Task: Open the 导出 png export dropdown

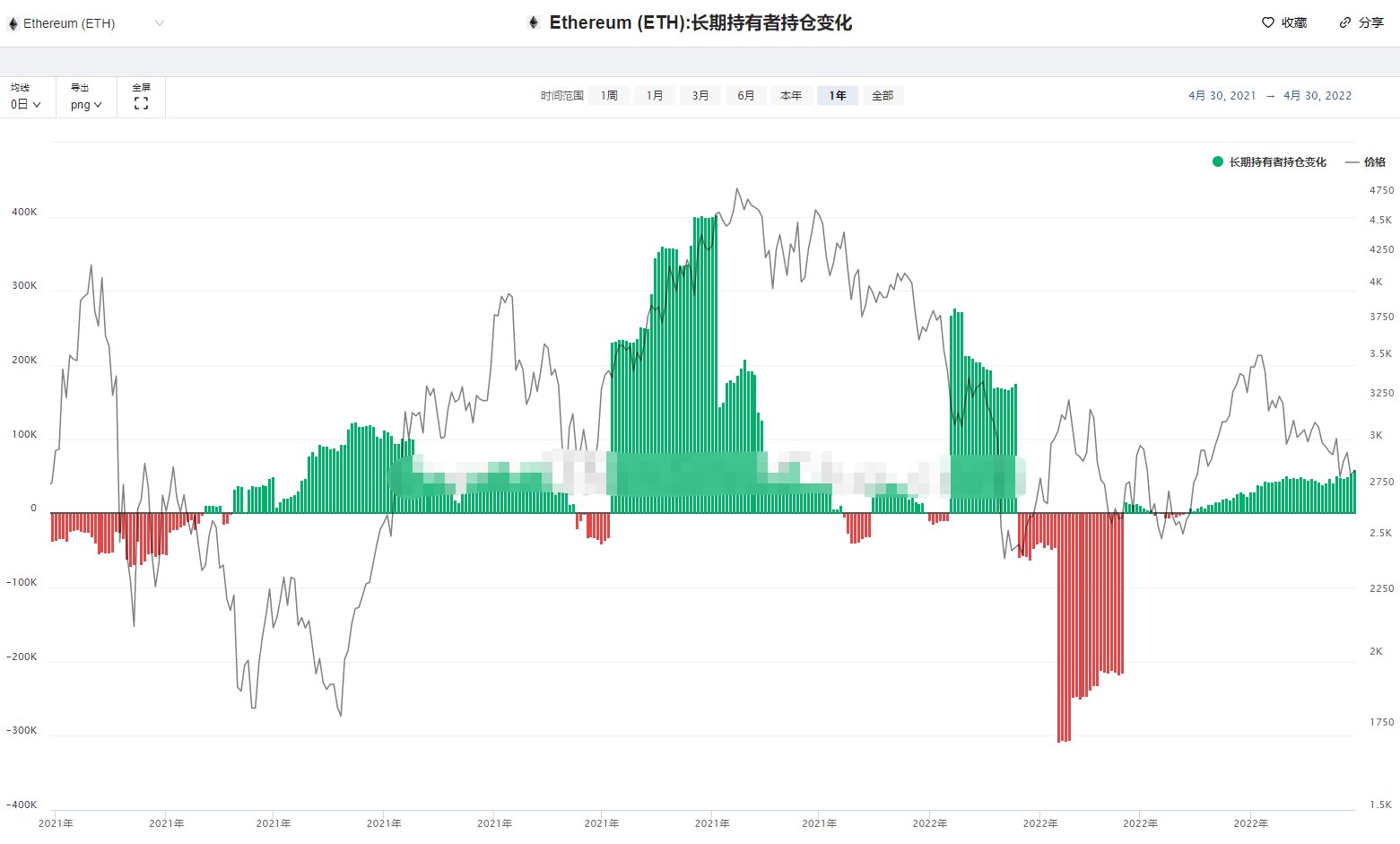Action: pyautogui.click(x=86, y=104)
